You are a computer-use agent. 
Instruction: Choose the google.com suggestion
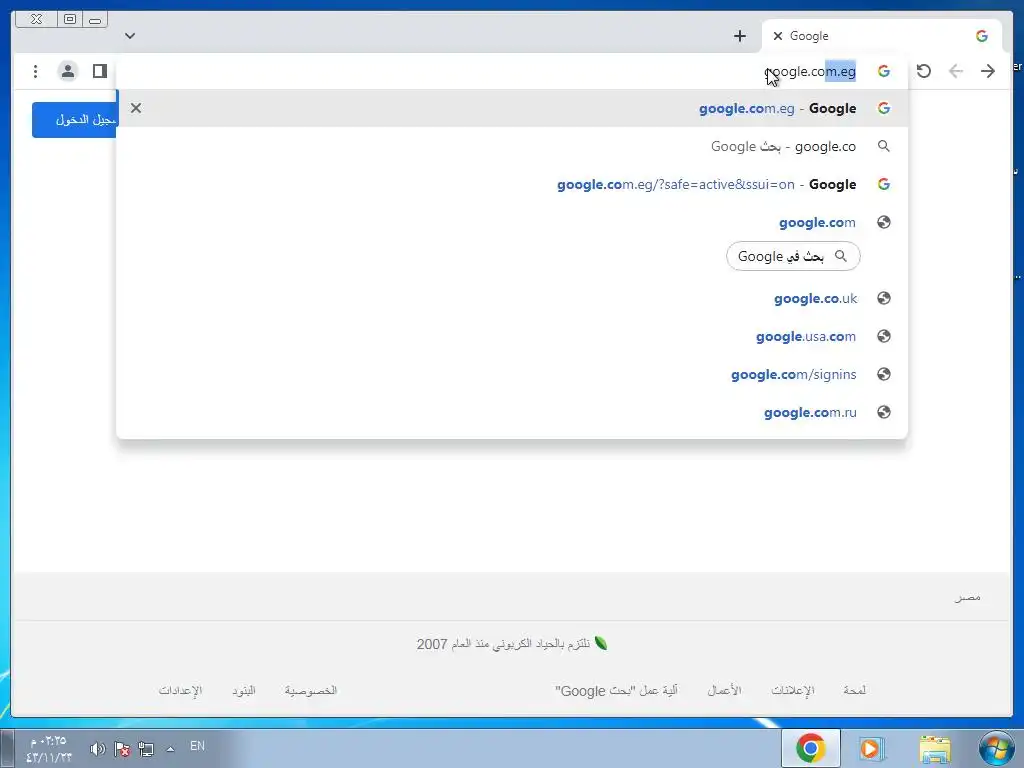point(512,222)
